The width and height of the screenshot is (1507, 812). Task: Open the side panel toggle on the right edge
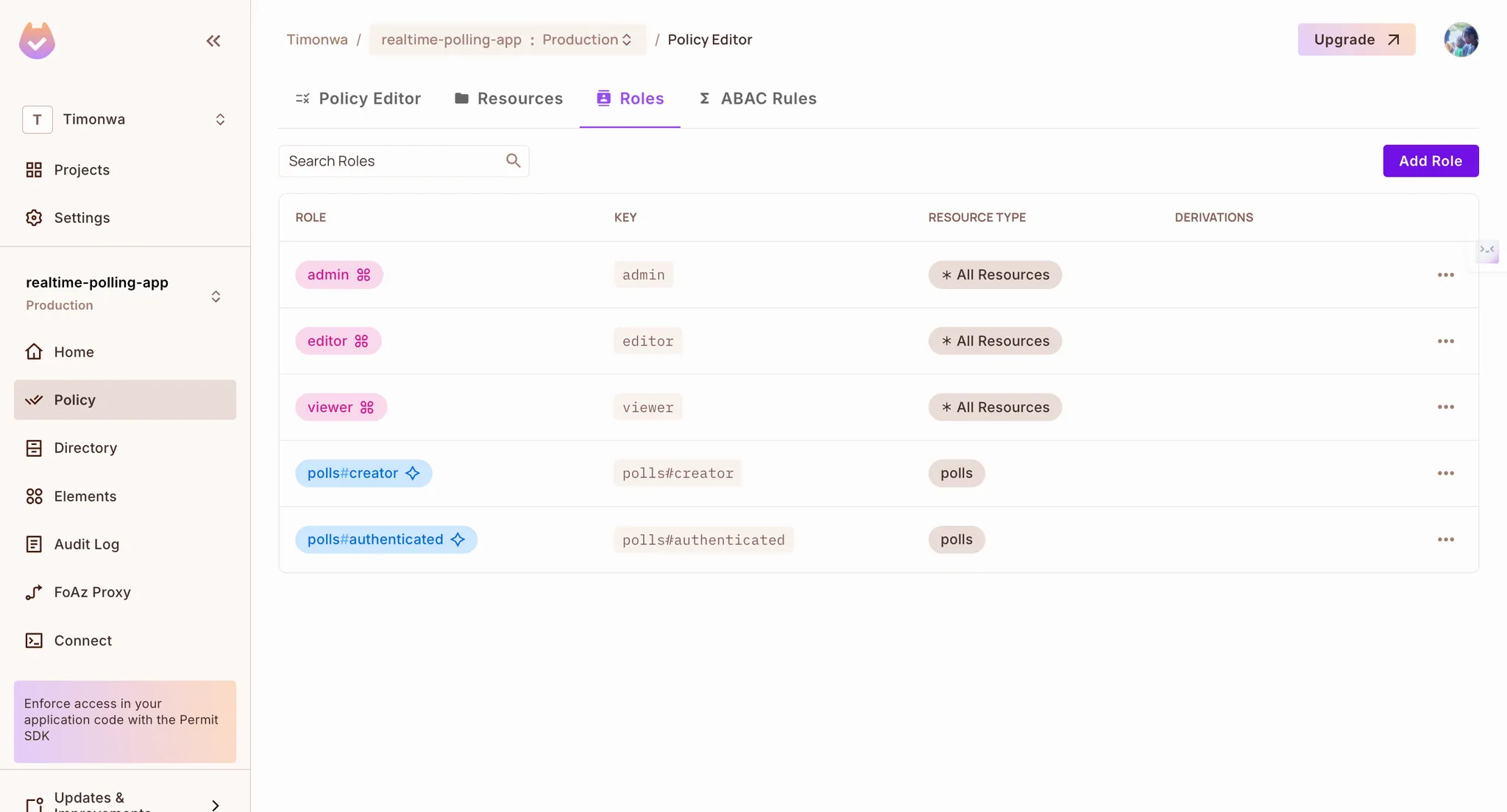click(x=1487, y=251)
